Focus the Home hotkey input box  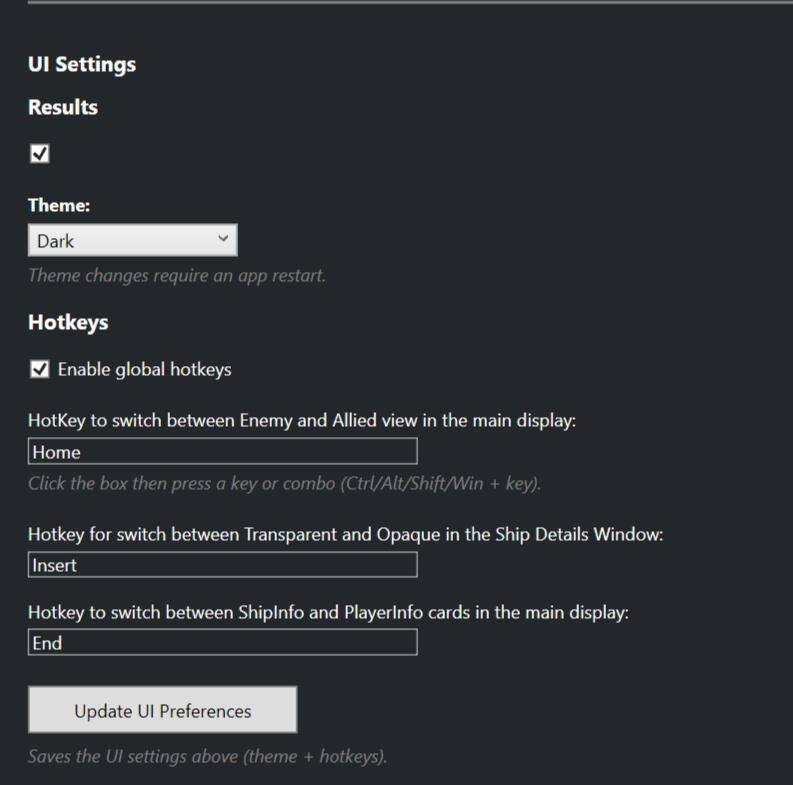pos(222,452)
